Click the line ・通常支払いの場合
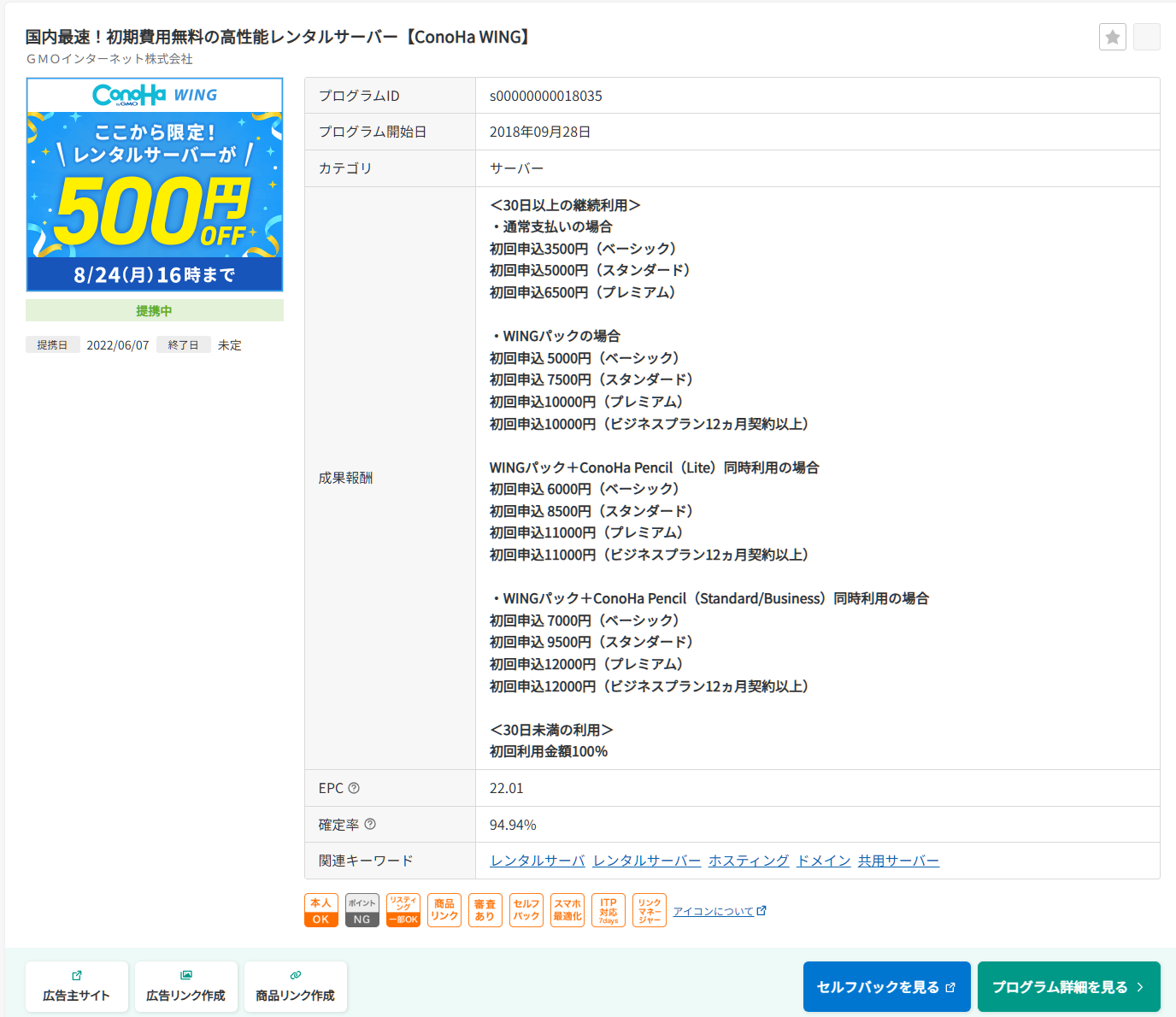1176x1017 pixels. coord(551,226)
